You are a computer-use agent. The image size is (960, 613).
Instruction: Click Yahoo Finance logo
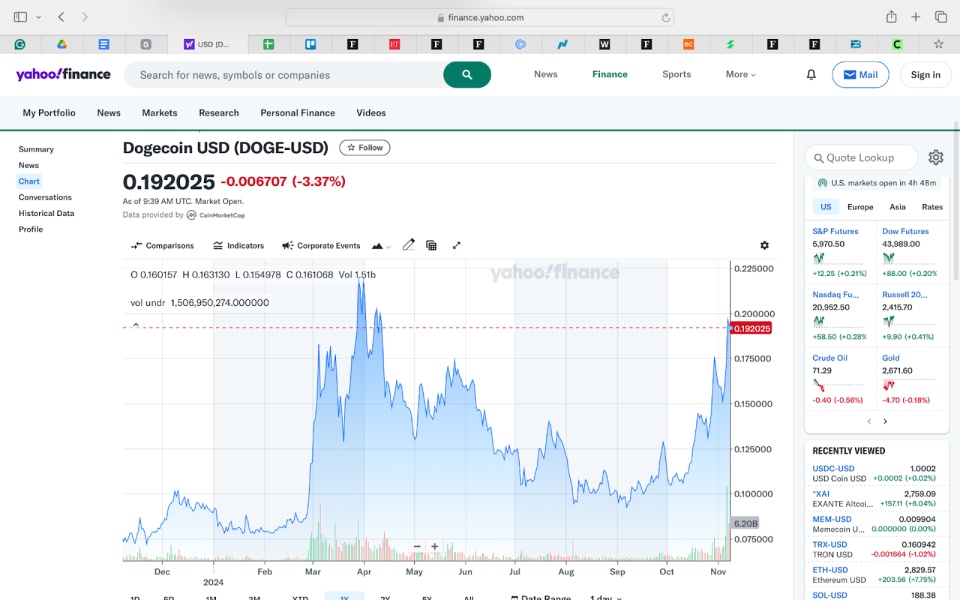[63, 74]
